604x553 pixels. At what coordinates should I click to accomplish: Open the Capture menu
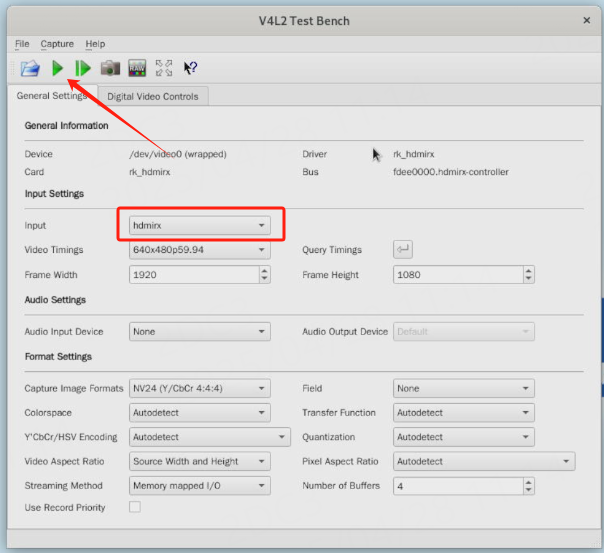[x=57, y=44]
